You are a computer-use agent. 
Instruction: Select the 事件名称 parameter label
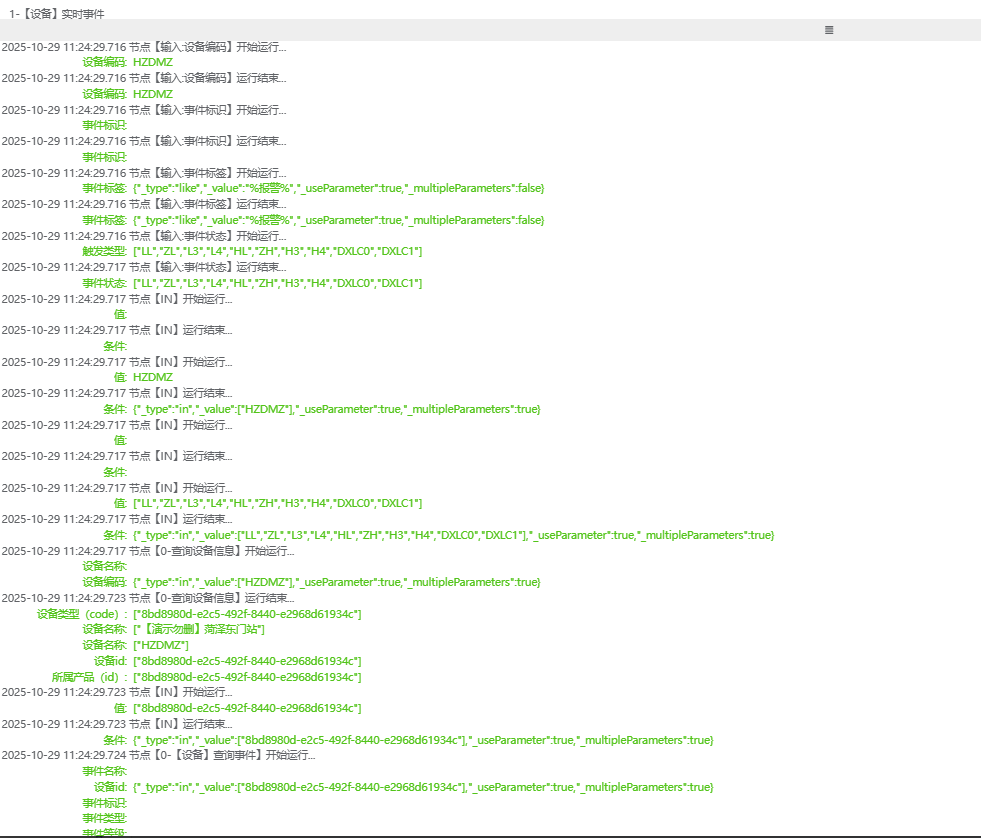[104, 771]
